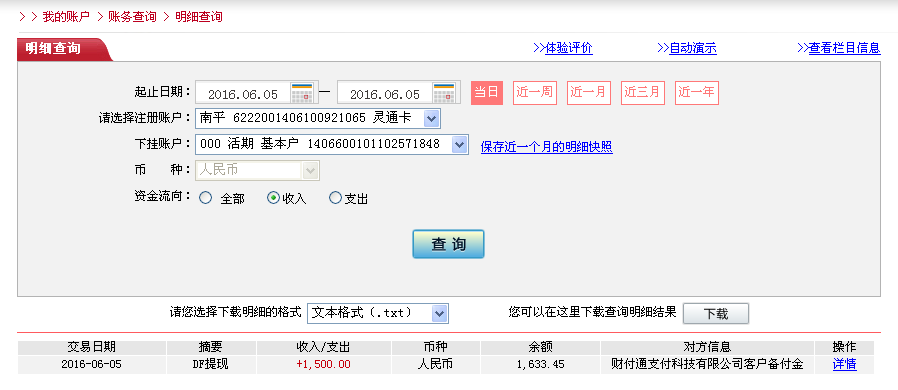Click the start date input field
This screenshot has height=390, width=898.
(x=243, y=93)
